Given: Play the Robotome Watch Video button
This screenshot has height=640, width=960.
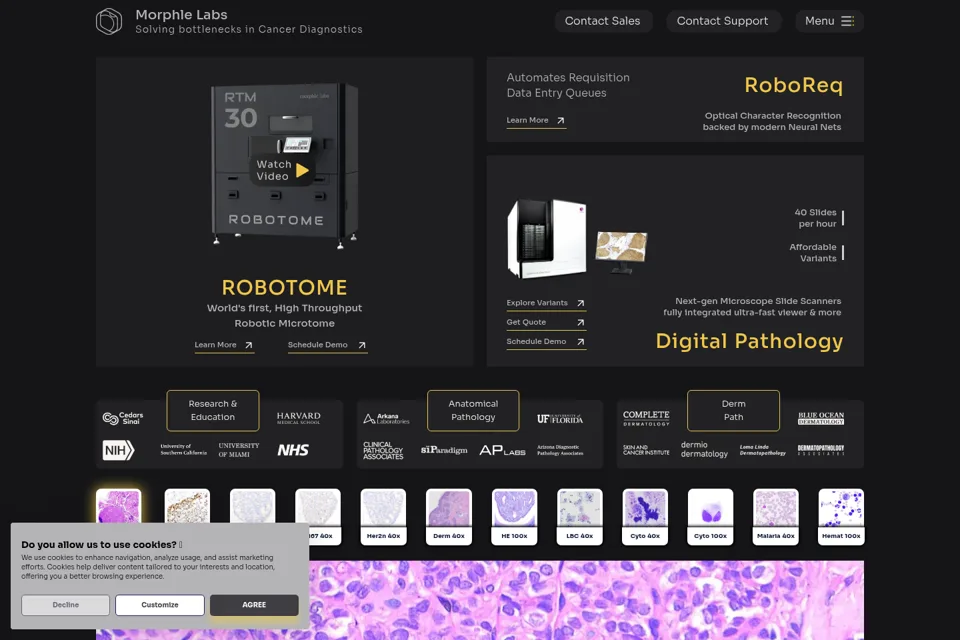Looking at the screenshot, I should [x=282, y=170].
